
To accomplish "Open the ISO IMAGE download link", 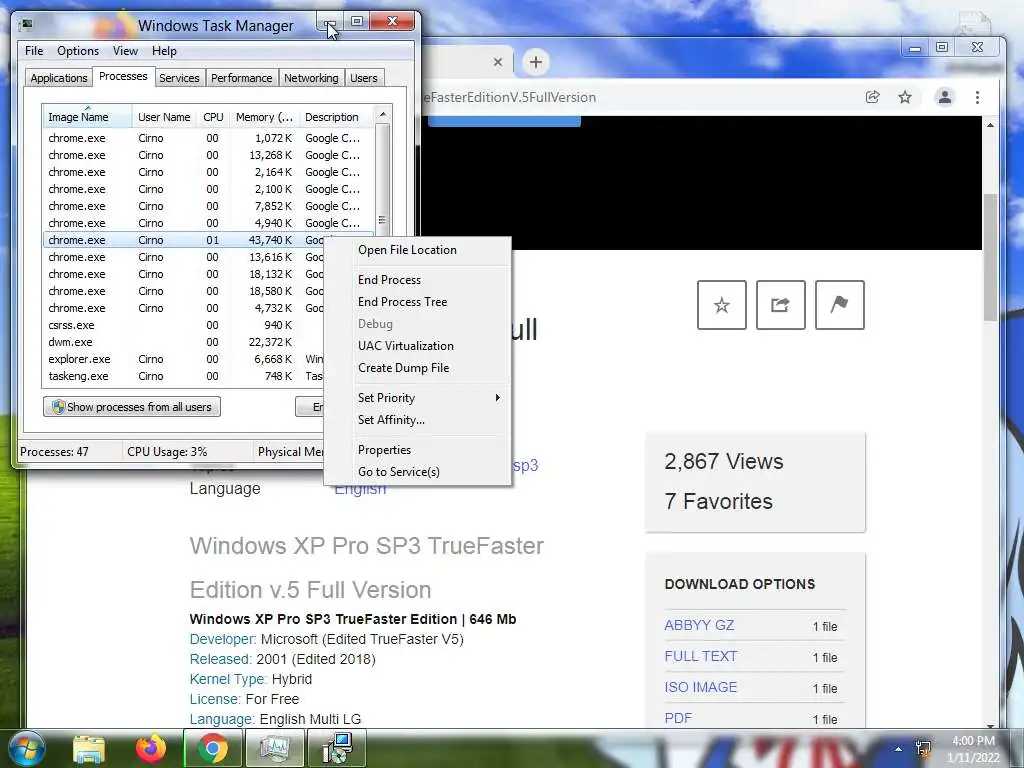I will point(700,687).
